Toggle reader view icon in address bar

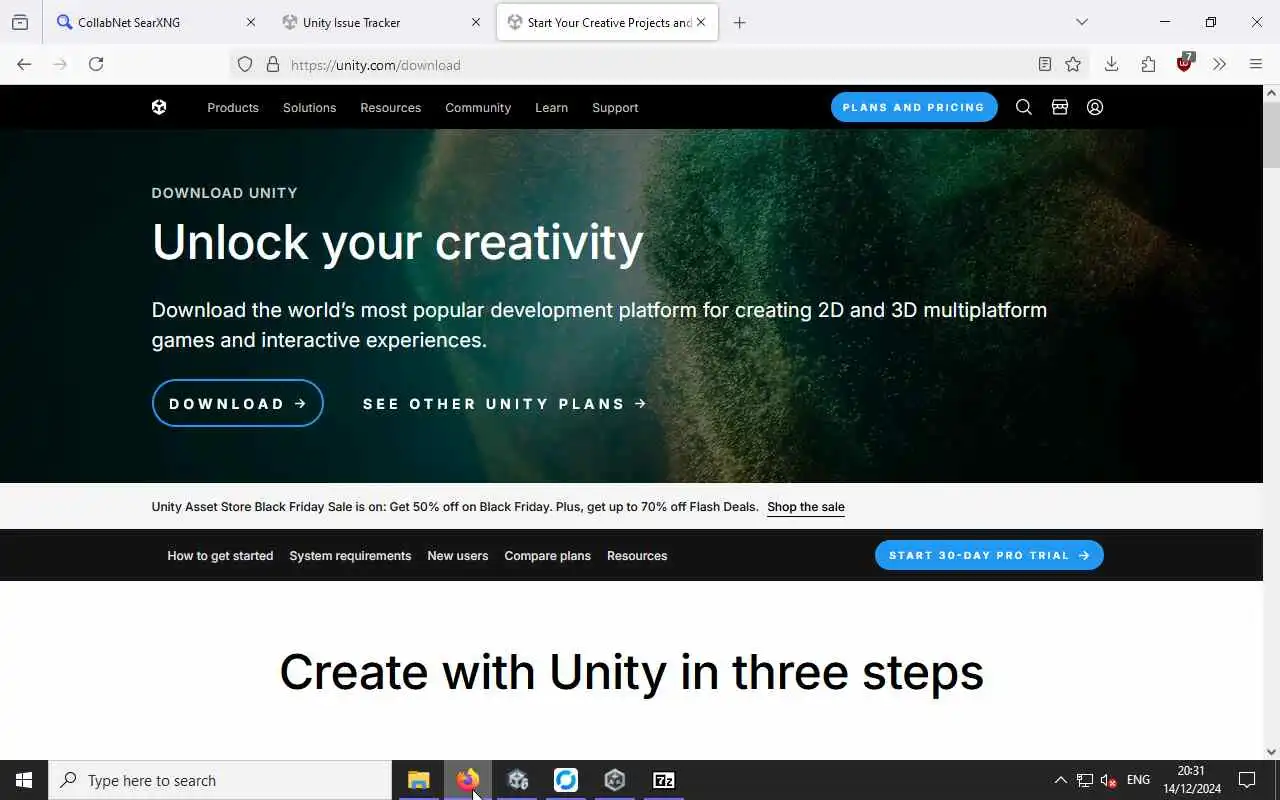(x=1044, y=64)
